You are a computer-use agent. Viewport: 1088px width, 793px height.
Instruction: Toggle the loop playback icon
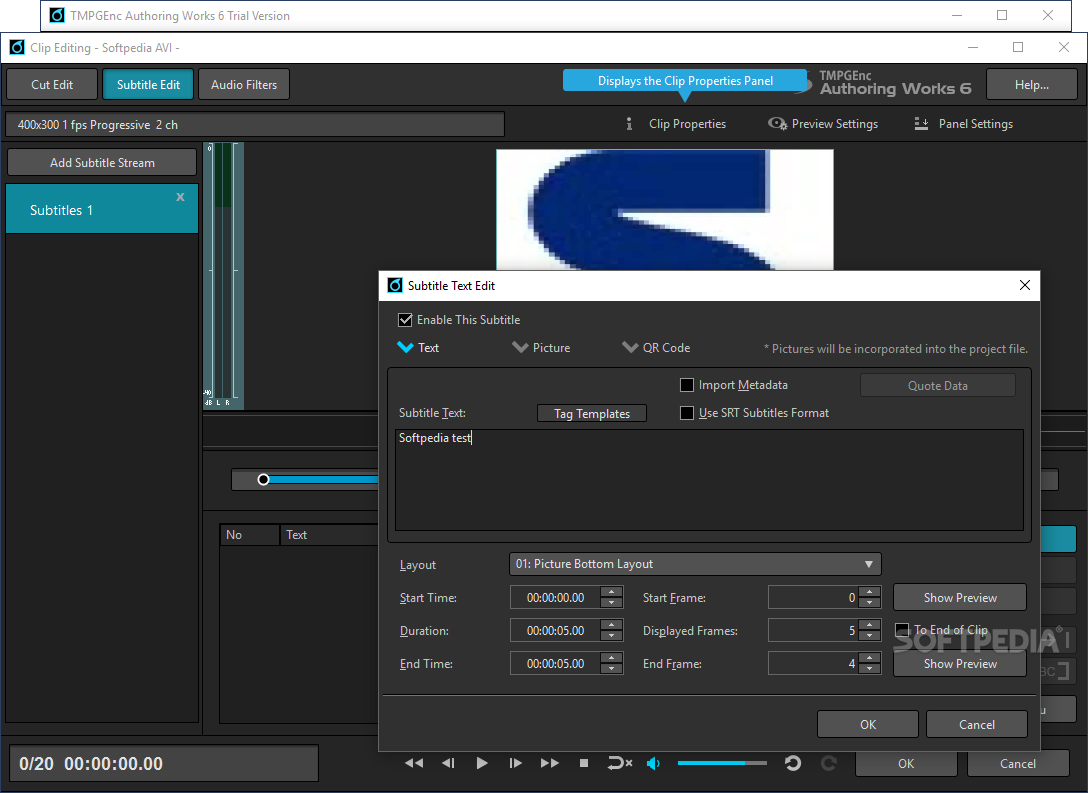[620, 763]
